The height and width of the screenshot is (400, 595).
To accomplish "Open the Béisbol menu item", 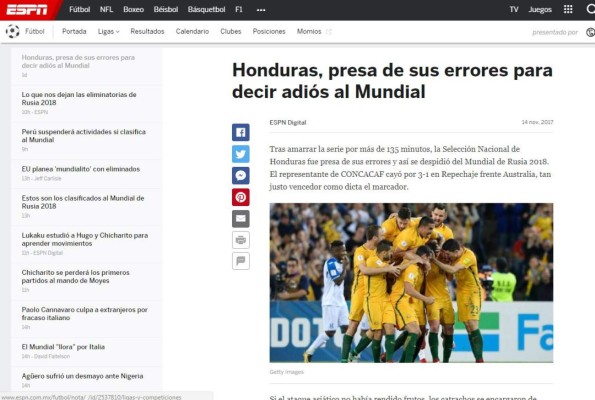I will pos(166,9).
